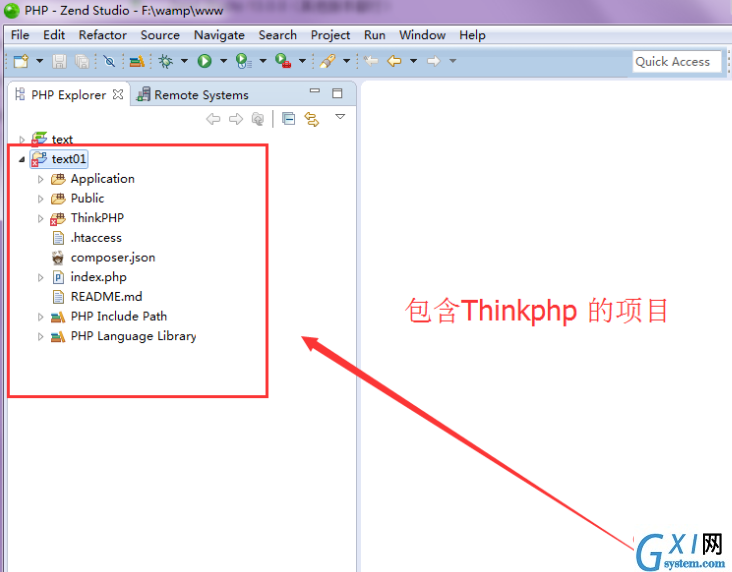Click the main toolbar Forward arrow
The image size is (732, 572).
[x=434, y=61]
